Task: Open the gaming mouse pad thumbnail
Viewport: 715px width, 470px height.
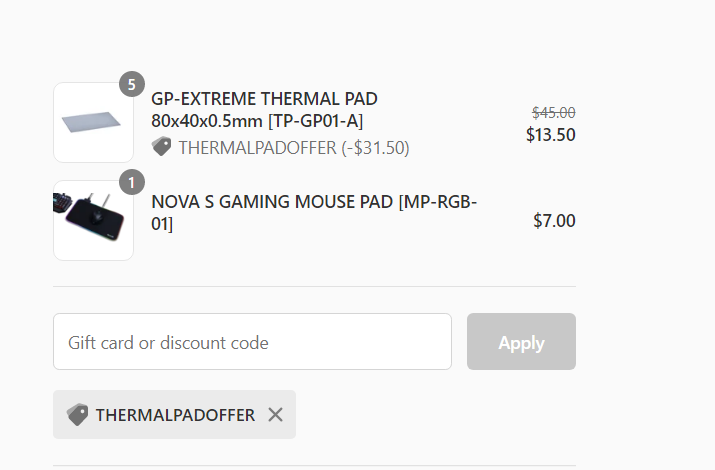Action: point(93,220)
